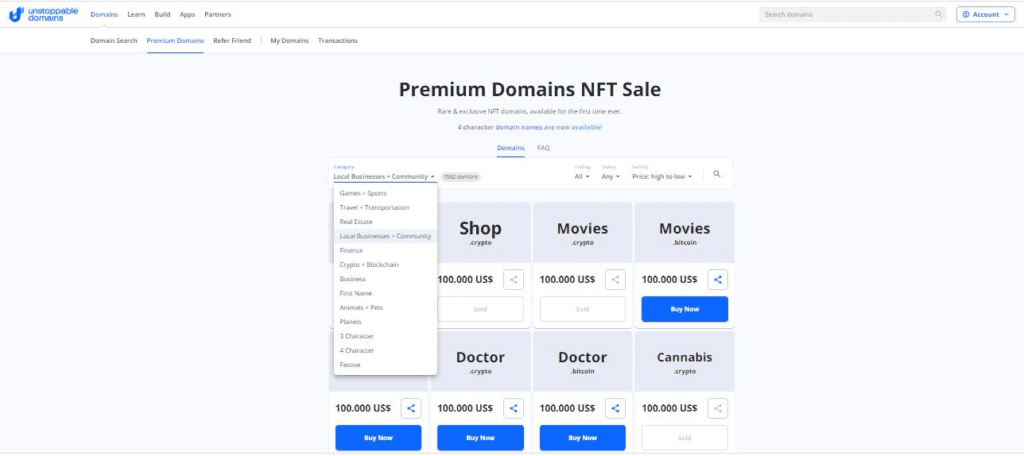
Task: Select Travel + Transportation category
Action: point(385,208)
